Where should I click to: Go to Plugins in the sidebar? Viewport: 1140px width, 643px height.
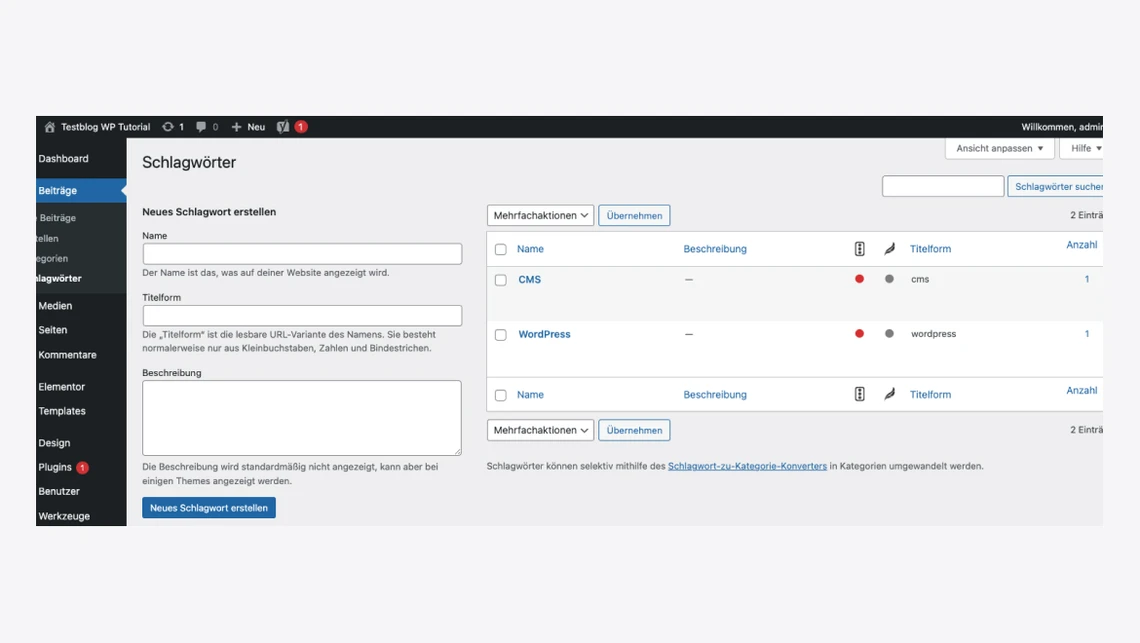[x=55, y=467]
